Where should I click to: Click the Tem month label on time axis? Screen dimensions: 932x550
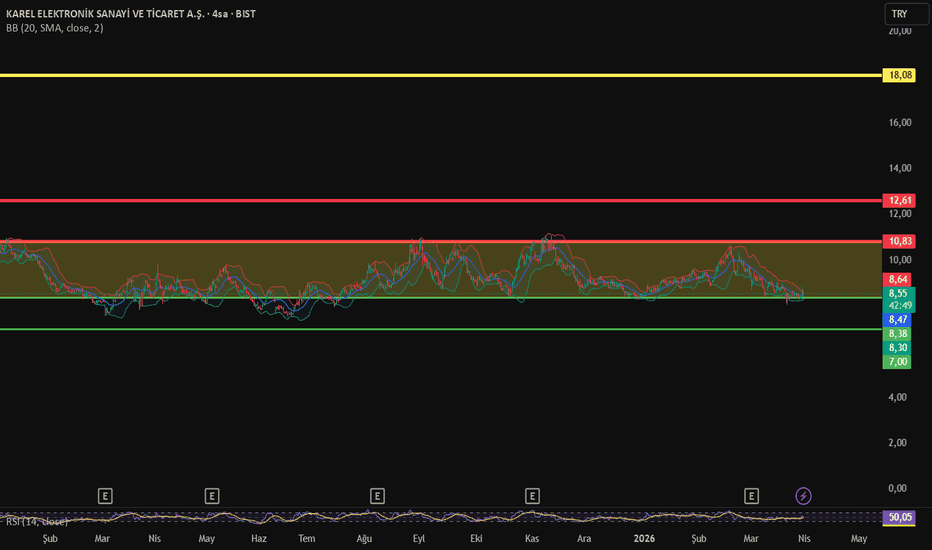307,539
